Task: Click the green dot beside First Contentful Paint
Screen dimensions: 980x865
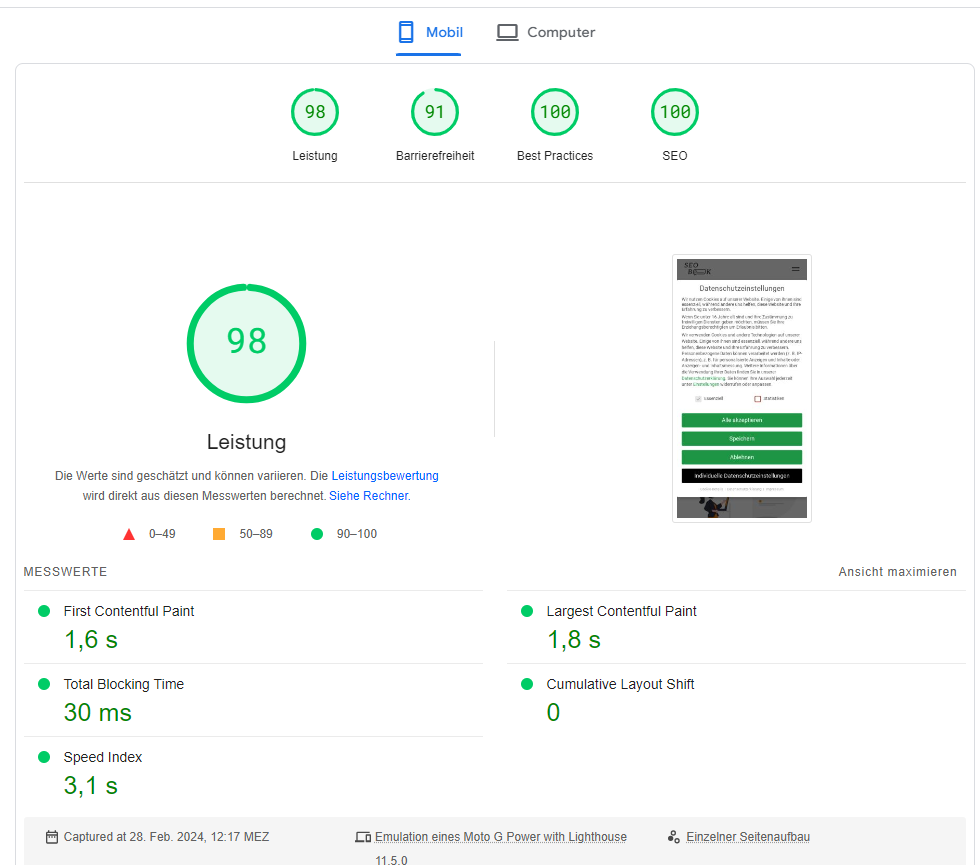Action: (x=42, y=610)
